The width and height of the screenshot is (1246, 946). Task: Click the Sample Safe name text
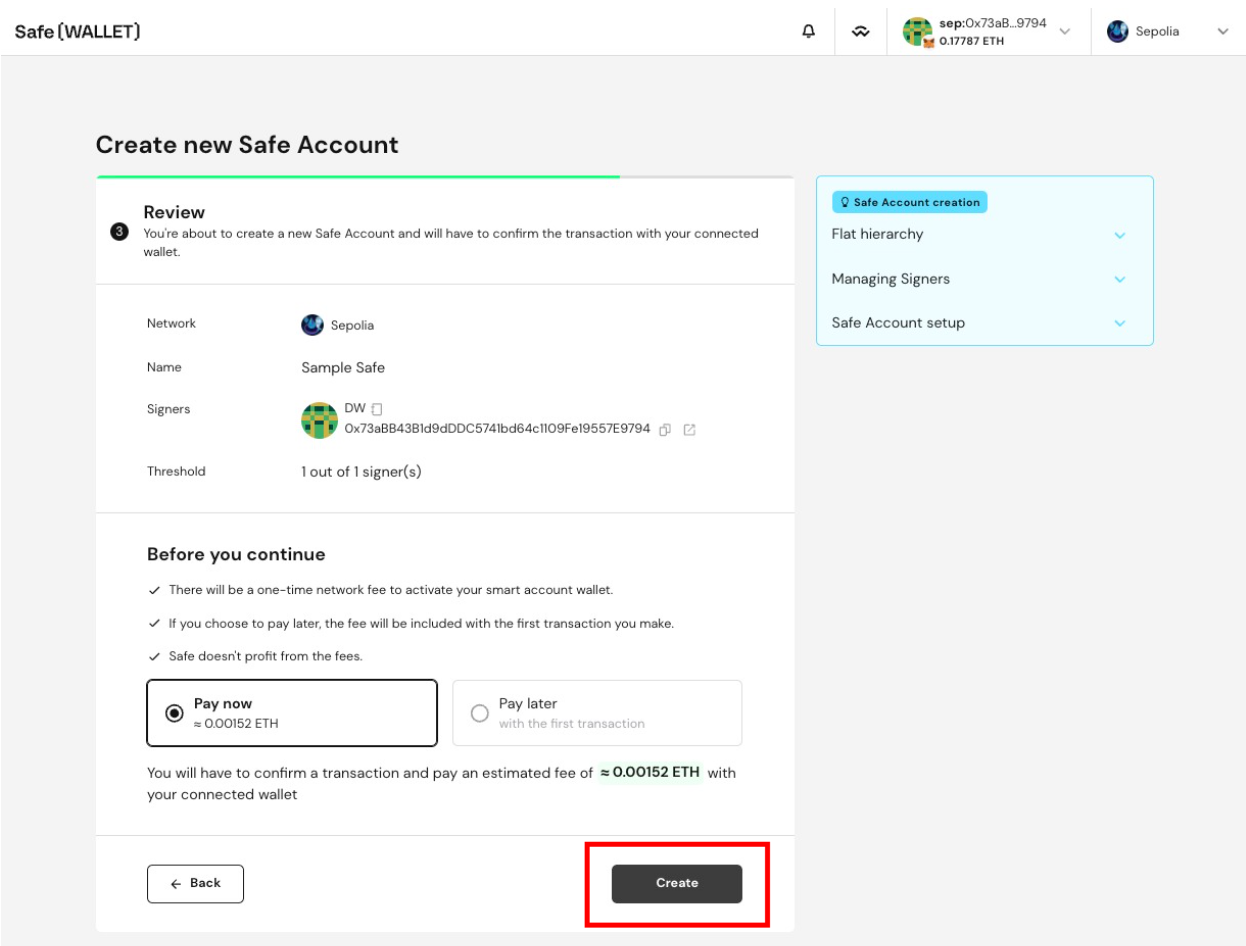click(x=343, y=367)
